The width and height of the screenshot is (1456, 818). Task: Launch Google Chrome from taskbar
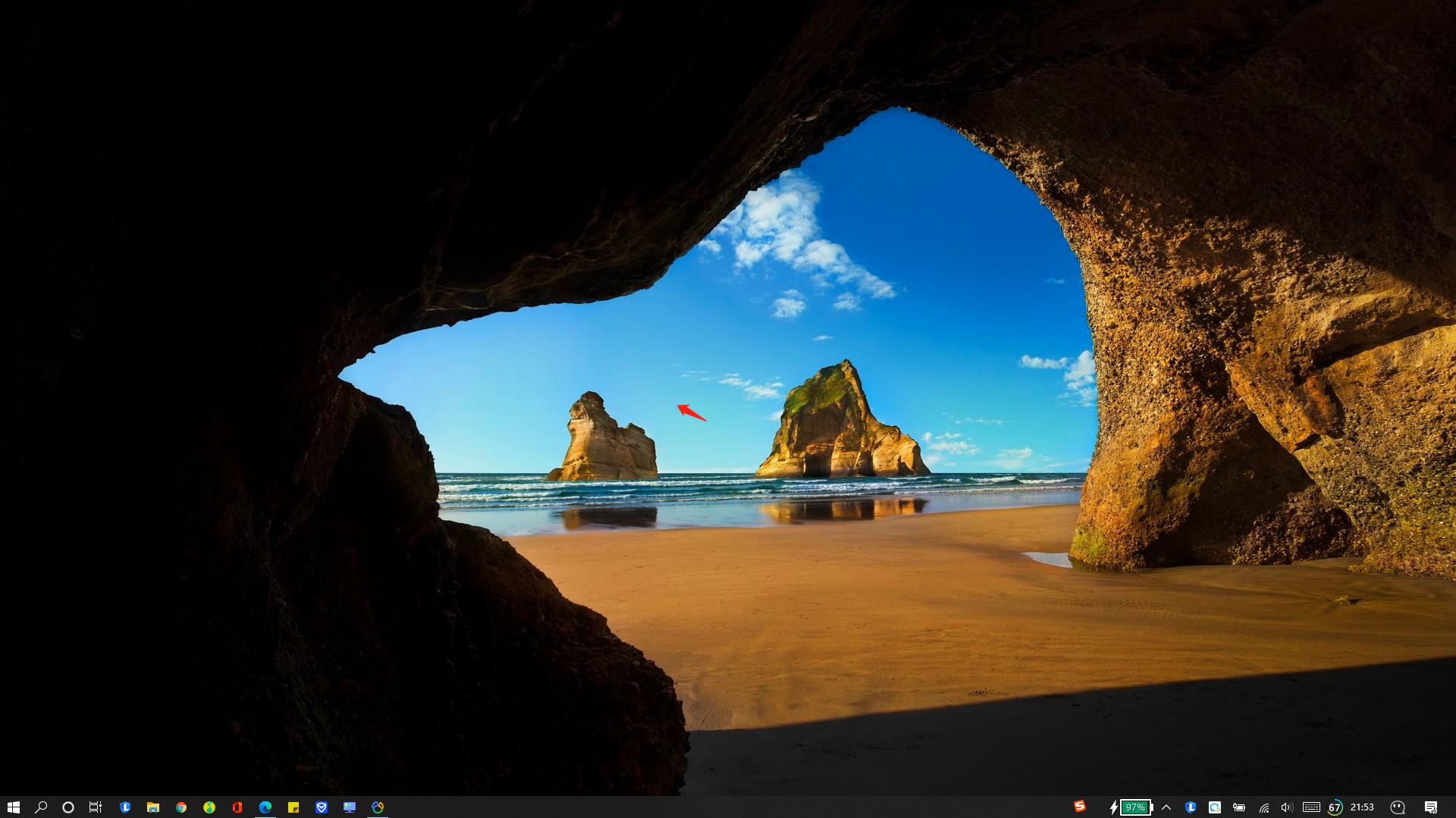181,807
